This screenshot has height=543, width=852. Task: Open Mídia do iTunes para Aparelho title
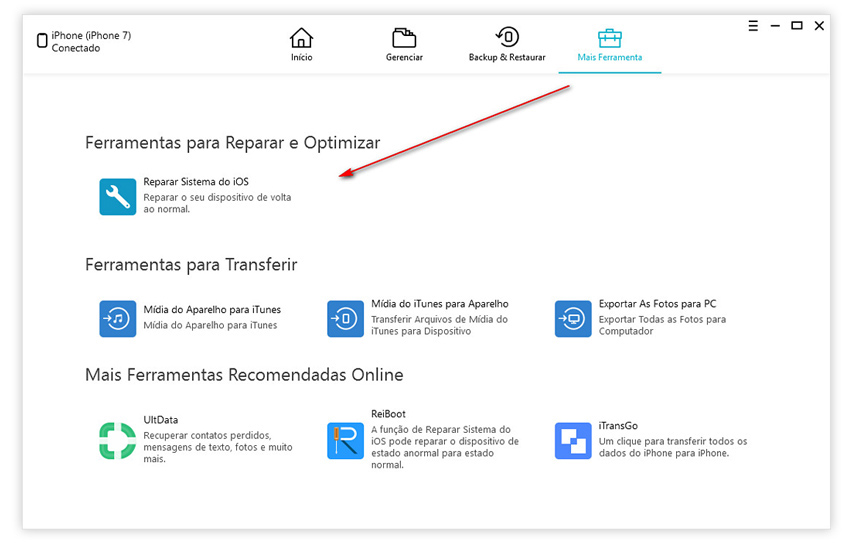pyautogui.click(x=440, y=304)
